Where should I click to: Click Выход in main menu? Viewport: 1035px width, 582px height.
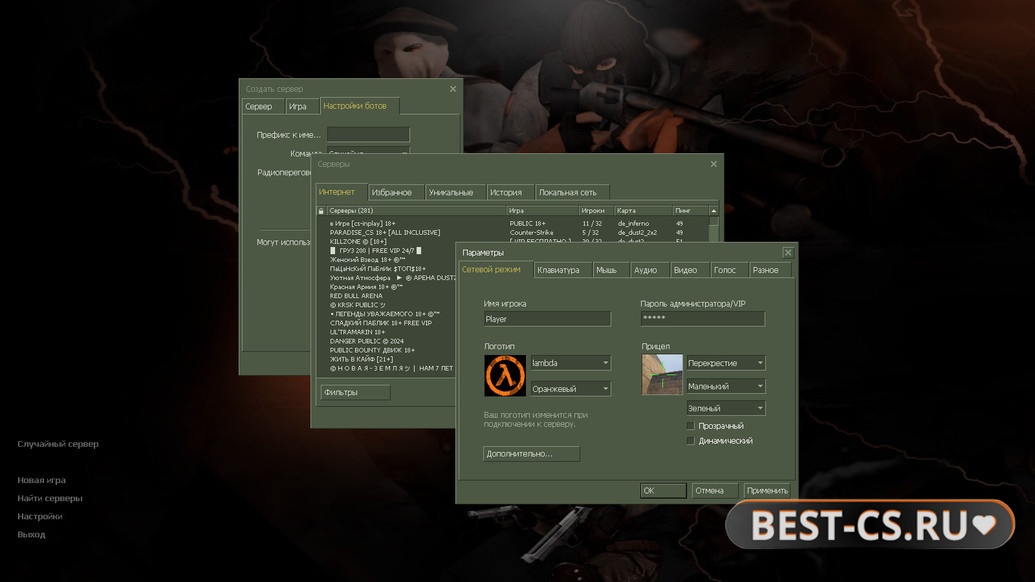coord(31,534)
